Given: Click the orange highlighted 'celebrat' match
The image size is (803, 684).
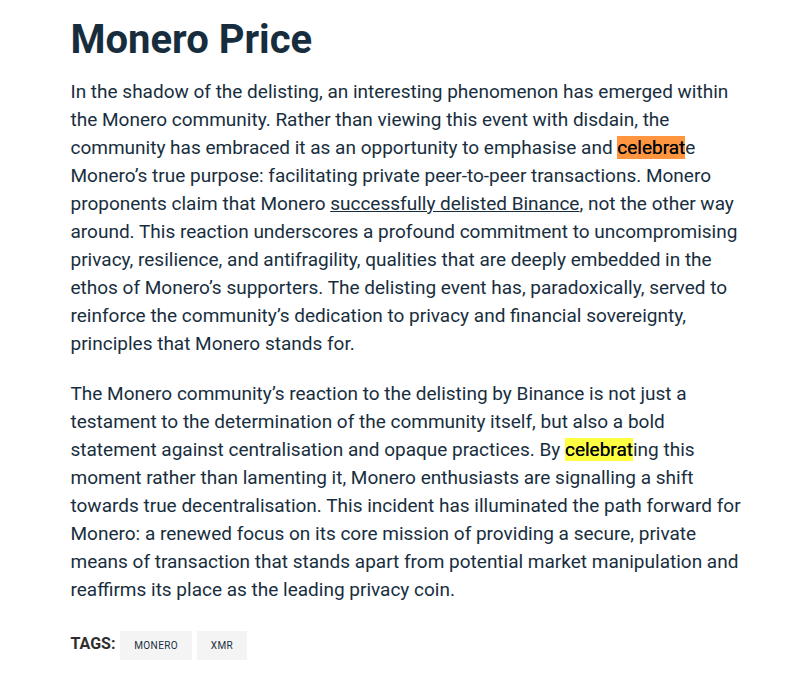Looking at the screenshot, I should pos(650,148).
